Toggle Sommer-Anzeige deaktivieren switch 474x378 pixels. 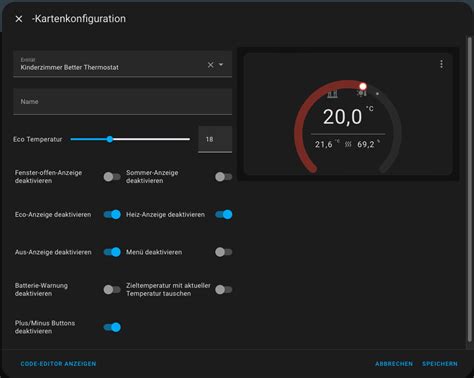tap(223, 177)
